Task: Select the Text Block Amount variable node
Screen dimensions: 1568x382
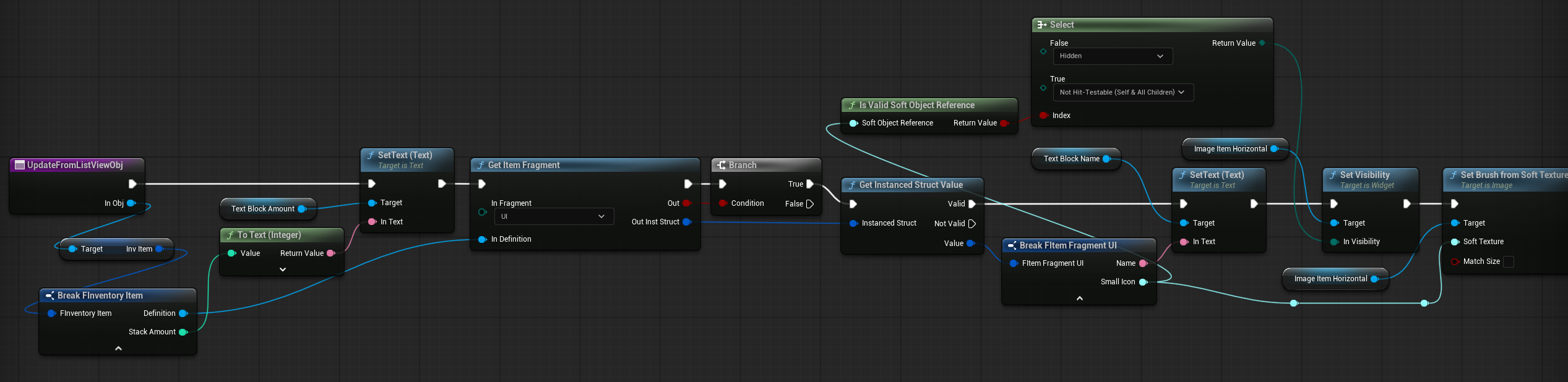Action: tap(264, 209)
